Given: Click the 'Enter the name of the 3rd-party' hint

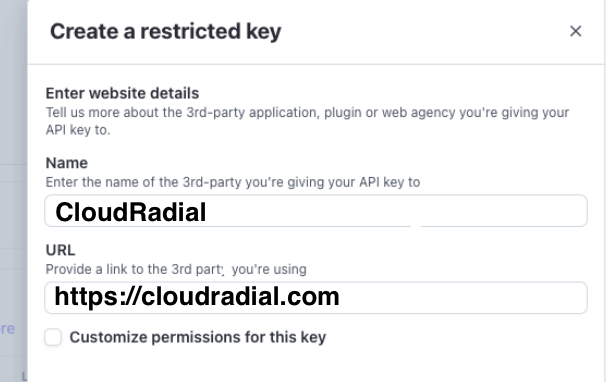Looking at the screenshot, I should coord(233,182).
